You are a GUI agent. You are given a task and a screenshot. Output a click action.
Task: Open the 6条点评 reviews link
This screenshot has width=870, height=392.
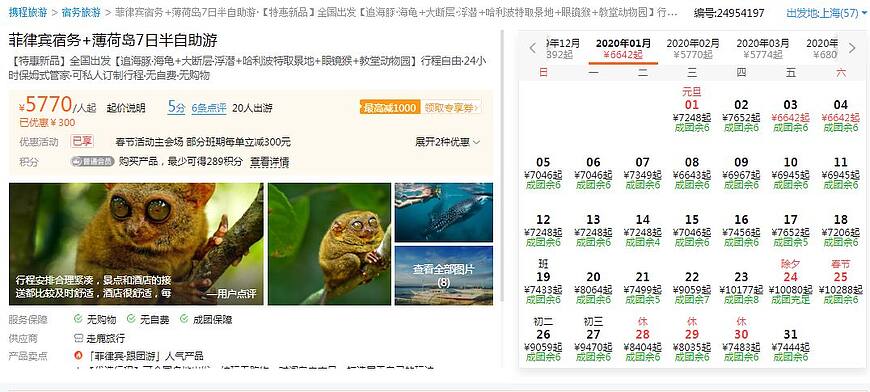point(209,108)
